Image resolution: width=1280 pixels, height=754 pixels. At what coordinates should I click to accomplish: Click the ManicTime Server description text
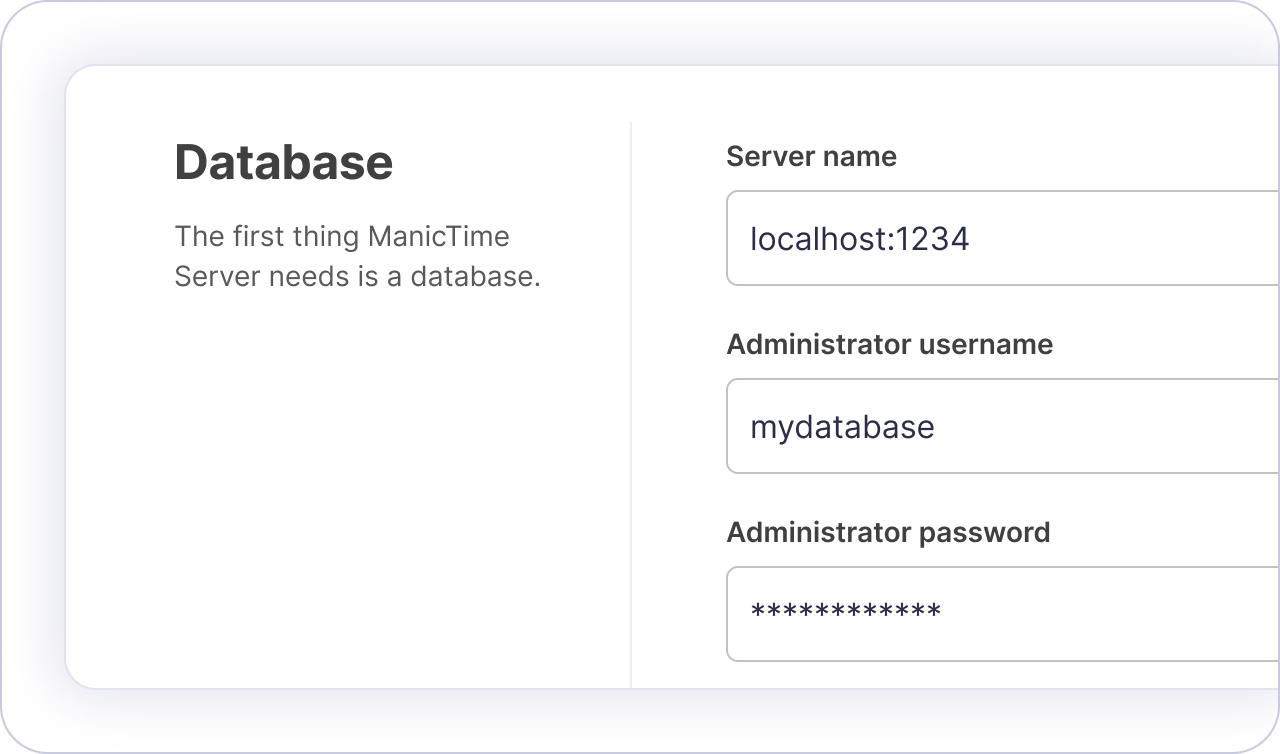pos(357,257)
